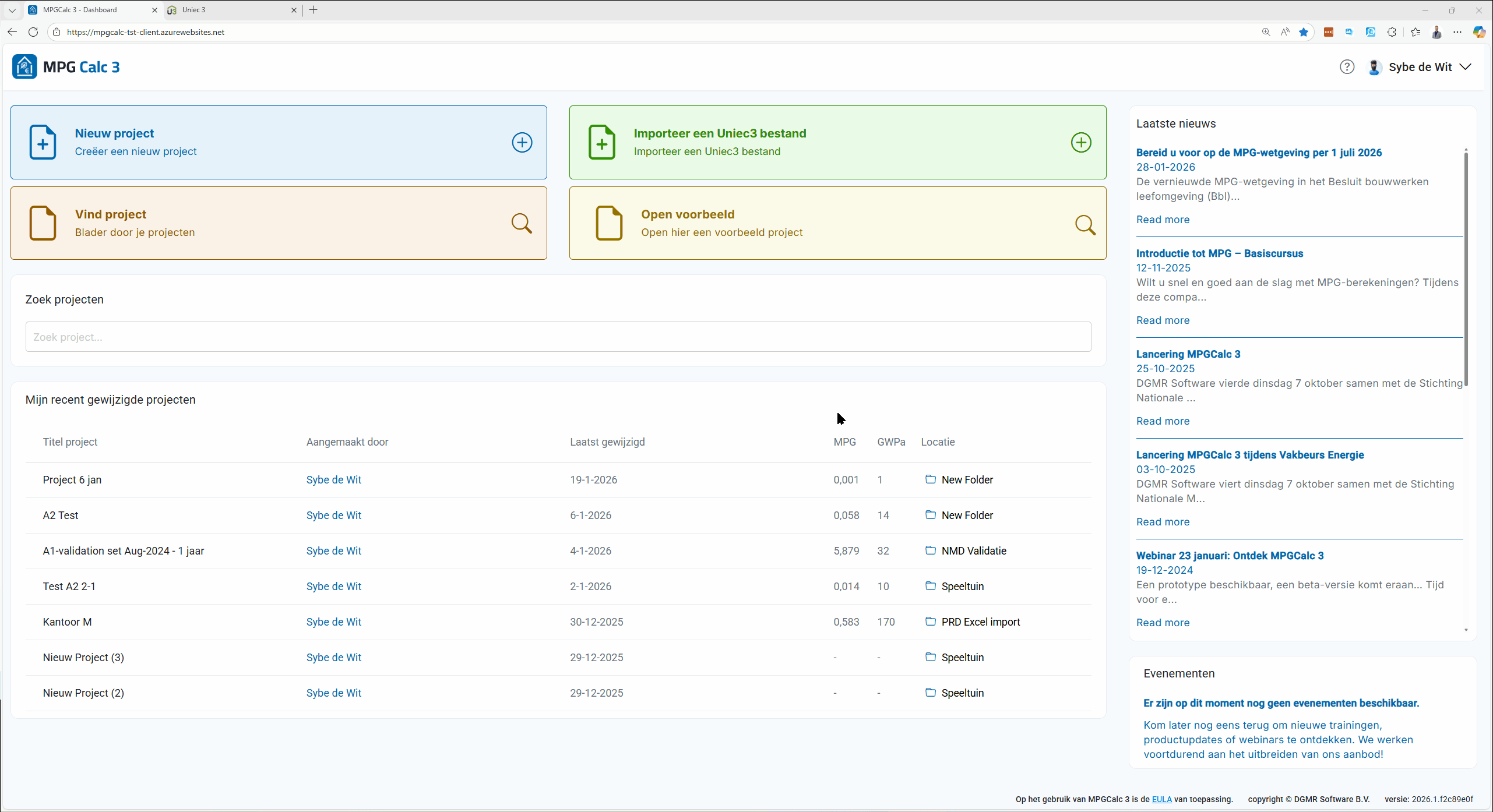Viewport: 1493px width, 812px height.
Task: Click the MPG Calc 3 logo icon
Action: 24,67
